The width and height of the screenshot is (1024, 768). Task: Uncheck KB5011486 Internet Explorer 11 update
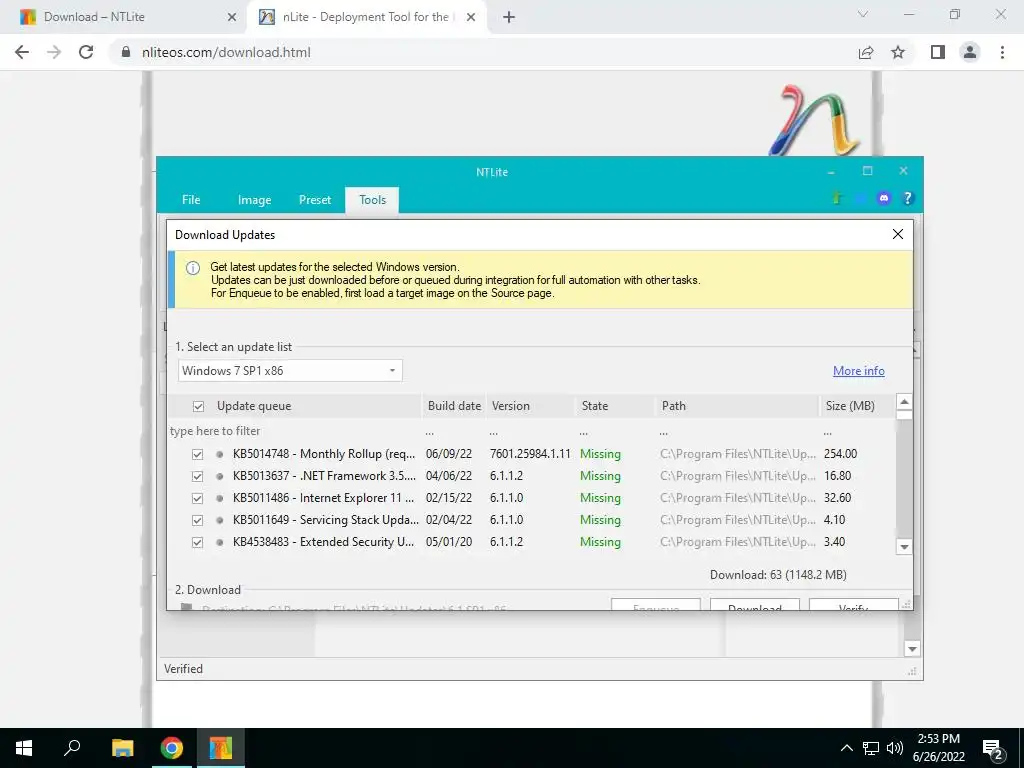coord(197,498)
